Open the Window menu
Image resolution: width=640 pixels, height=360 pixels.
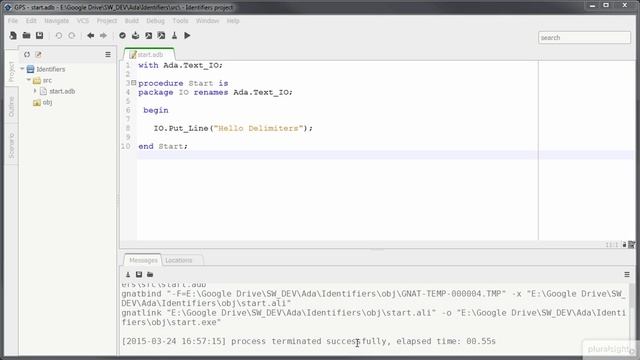pos(208,21)
